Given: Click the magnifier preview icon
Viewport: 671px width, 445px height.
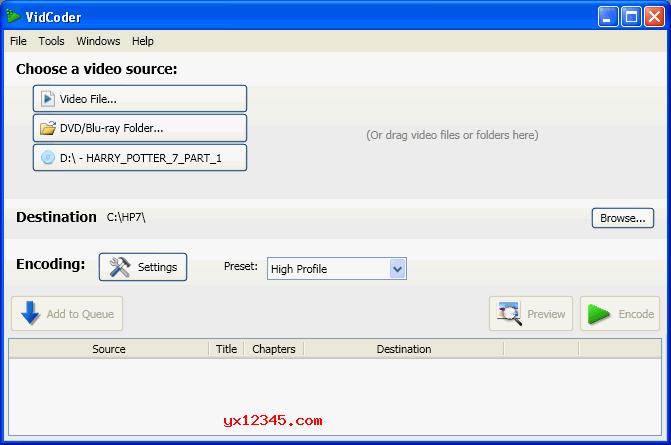Looking at the screenshot, I should pos(509,314).
